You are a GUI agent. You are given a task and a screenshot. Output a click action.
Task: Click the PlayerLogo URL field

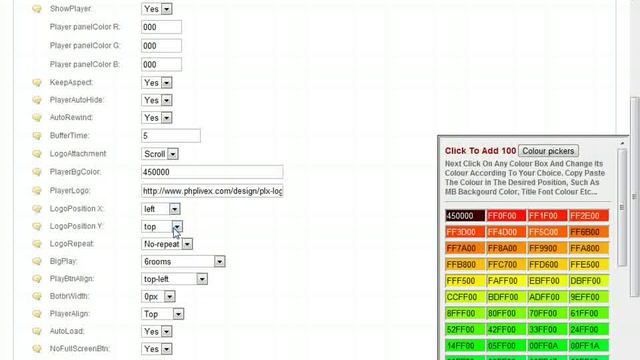pos(212,191)
